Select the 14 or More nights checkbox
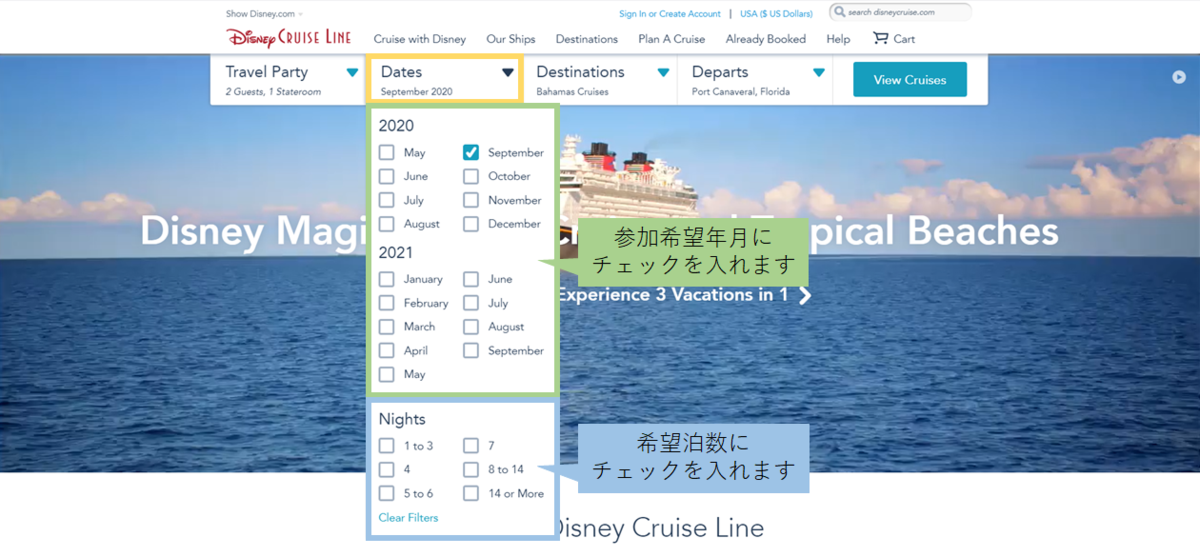1200x557 pixels. click(470, 493)
